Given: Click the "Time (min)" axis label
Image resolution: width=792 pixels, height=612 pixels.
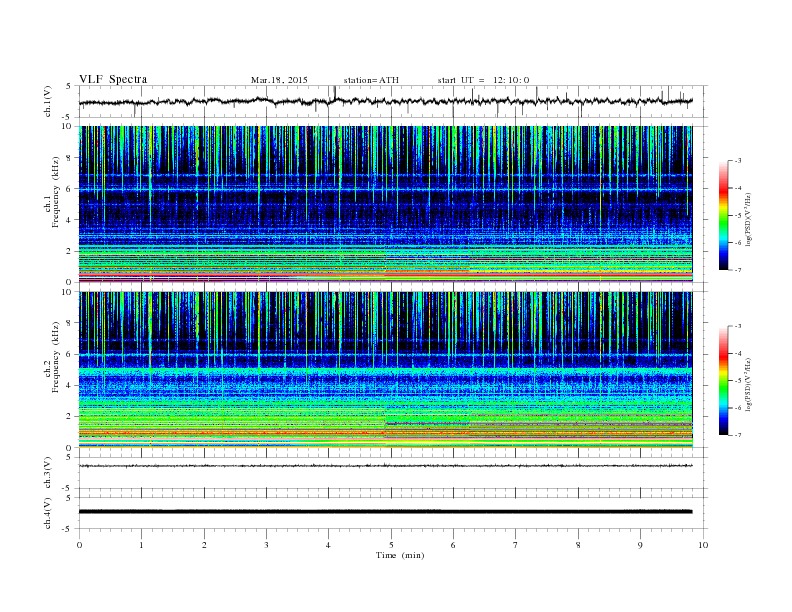Looking at the screenshot, I should (400, 555).
